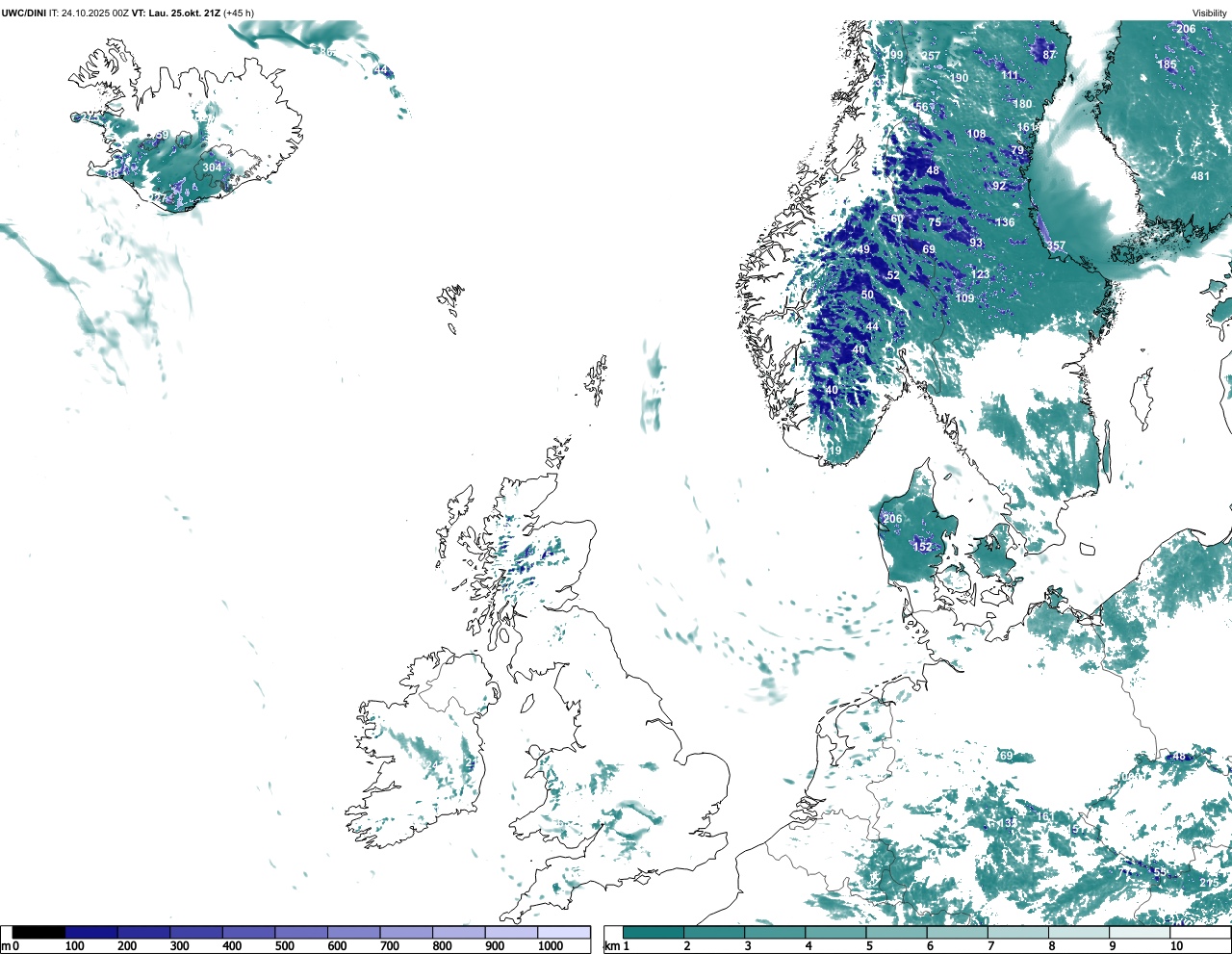
Task: Click the '52' value over Norway
Action: pos(893,275)
